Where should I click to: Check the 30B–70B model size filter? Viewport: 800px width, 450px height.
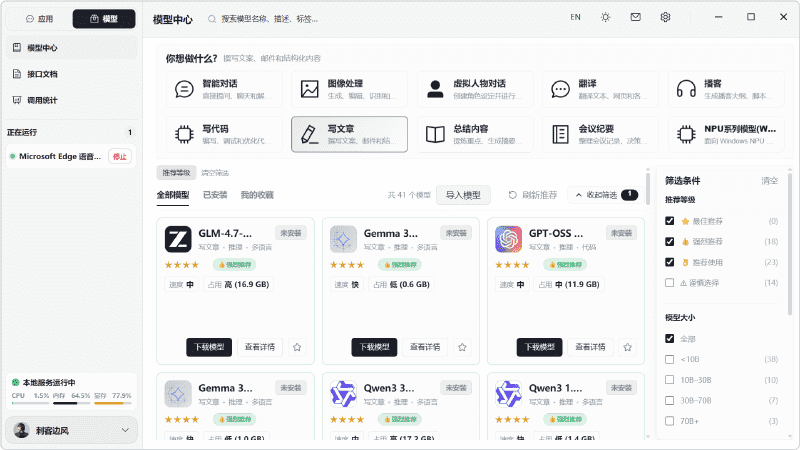point(669,401)
